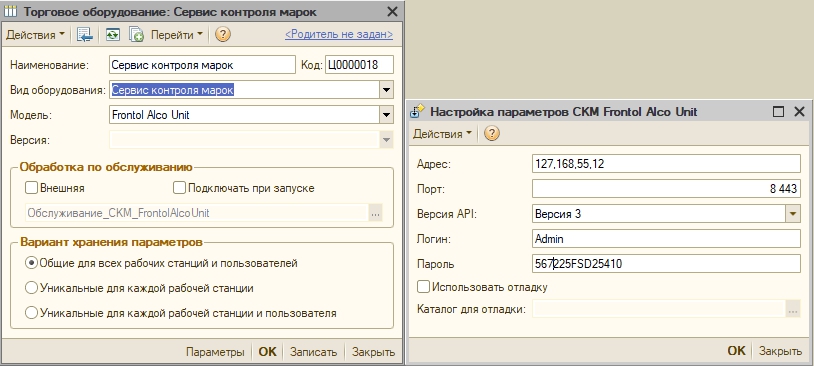Click the CKM settings window title icon
This screenshot has height=366, width=814.
click(x=417, y=111)
